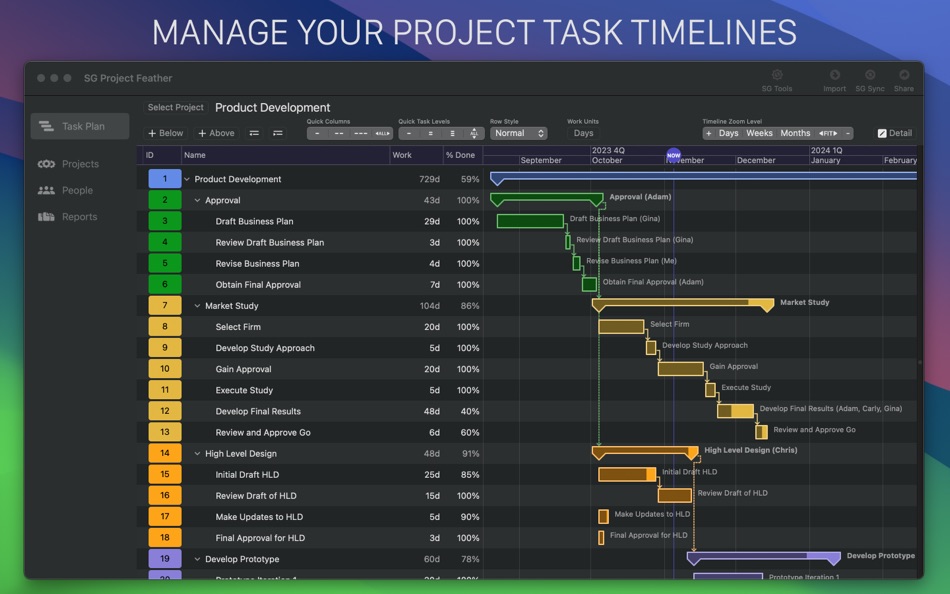Switch timeline zoom to Months
This screenshot has width=950, height=594.
click(x=795, y=133)
